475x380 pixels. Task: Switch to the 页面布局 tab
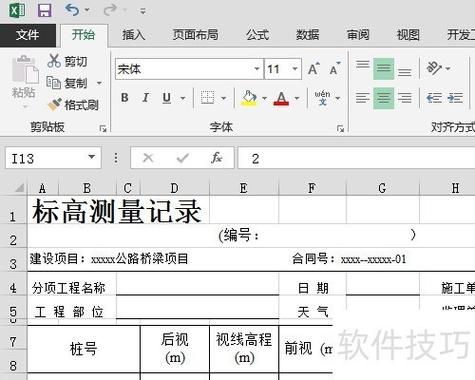point(195,35)
